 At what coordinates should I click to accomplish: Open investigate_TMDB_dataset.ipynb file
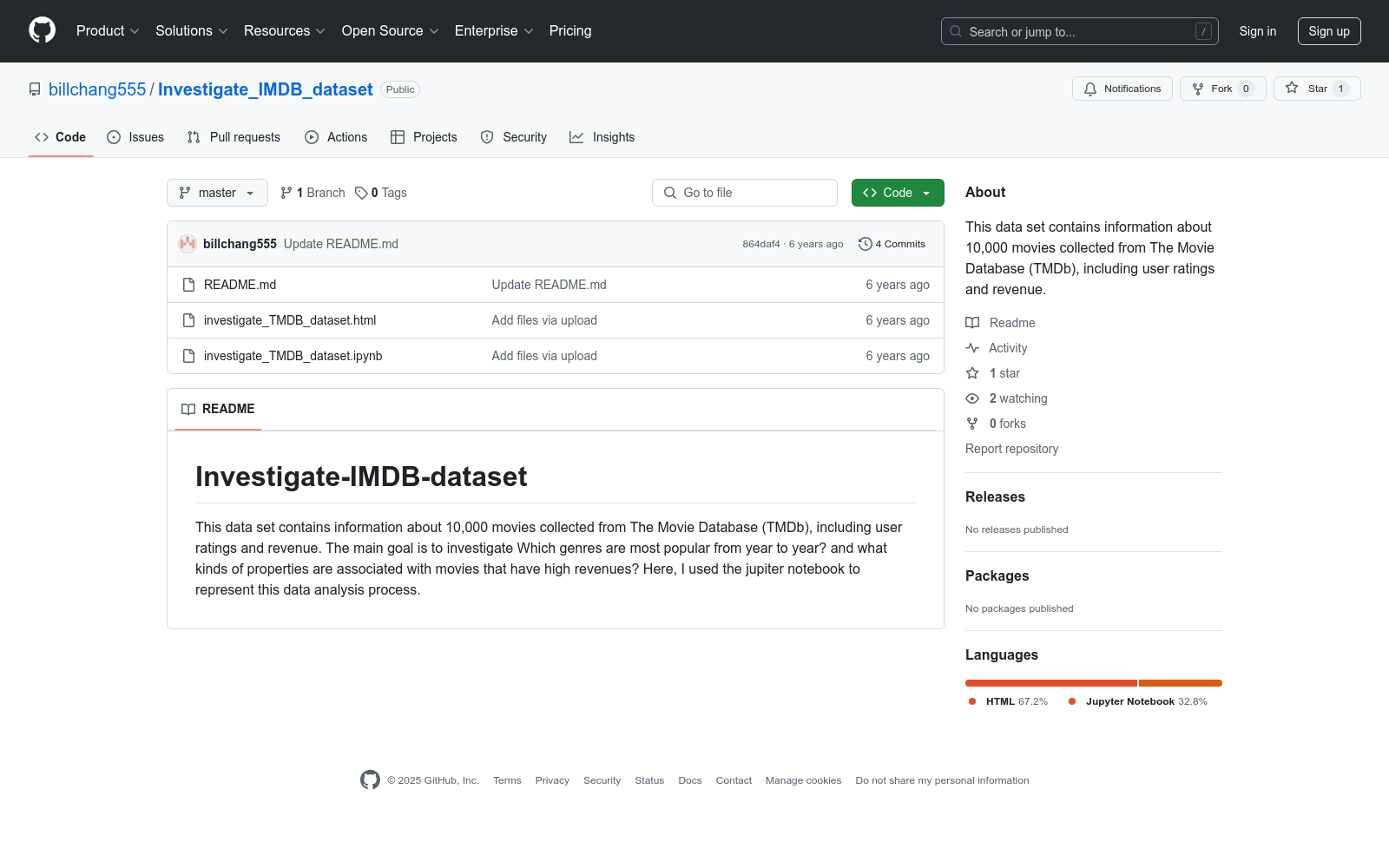293,356
